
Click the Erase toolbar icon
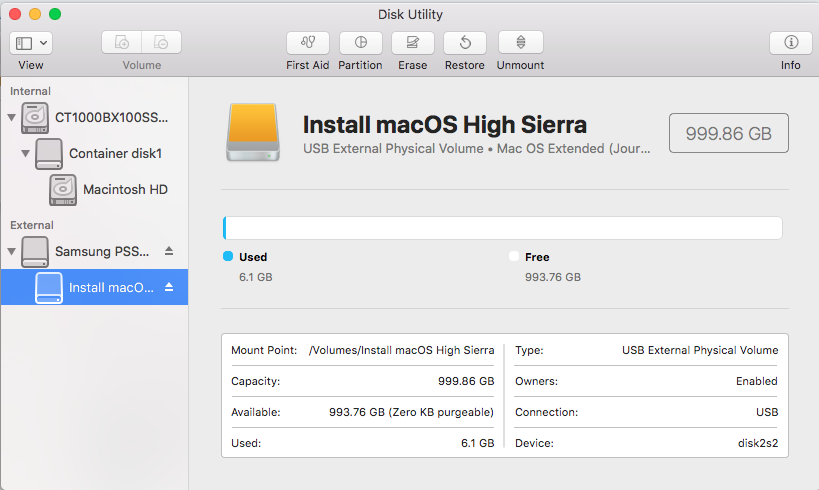click(413, 42)
